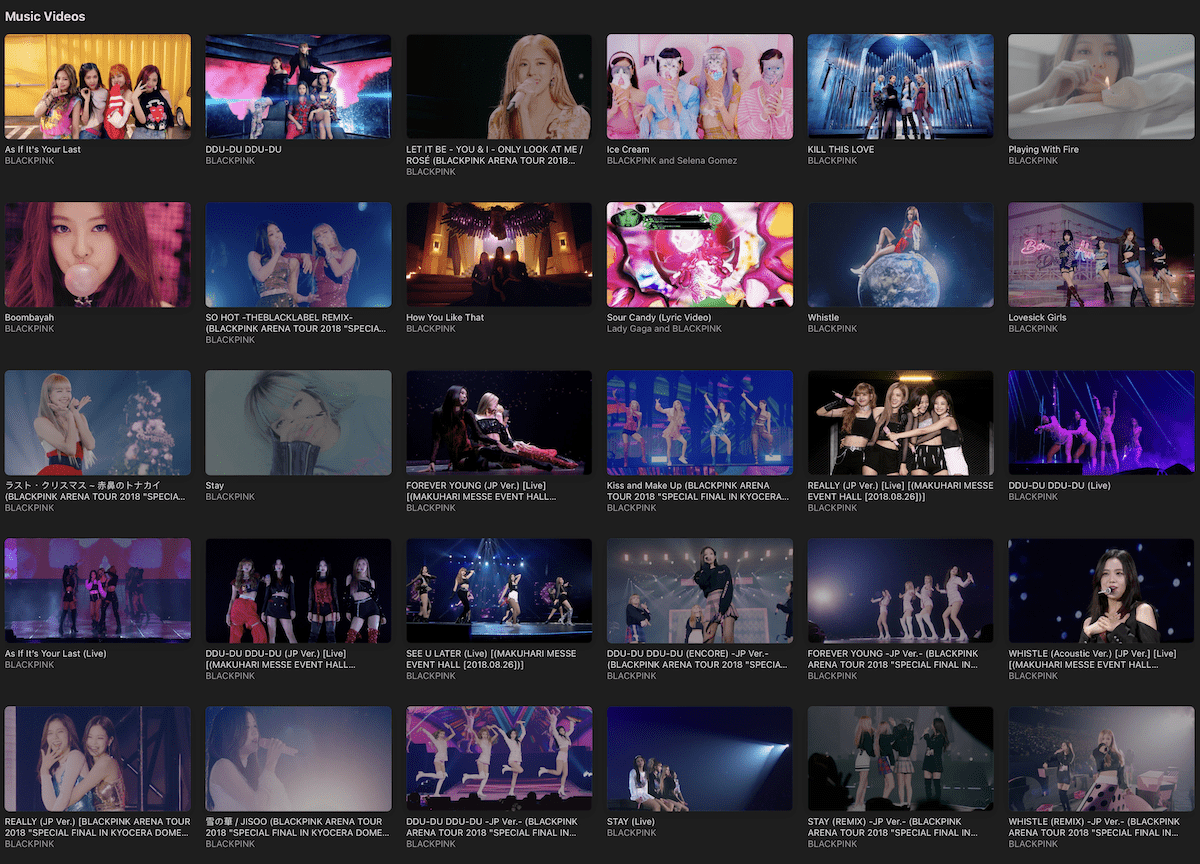The height and width of the screenshot is (864, 1200).
Task: Open the 'How You Like That' title
Action: (445, 318)
